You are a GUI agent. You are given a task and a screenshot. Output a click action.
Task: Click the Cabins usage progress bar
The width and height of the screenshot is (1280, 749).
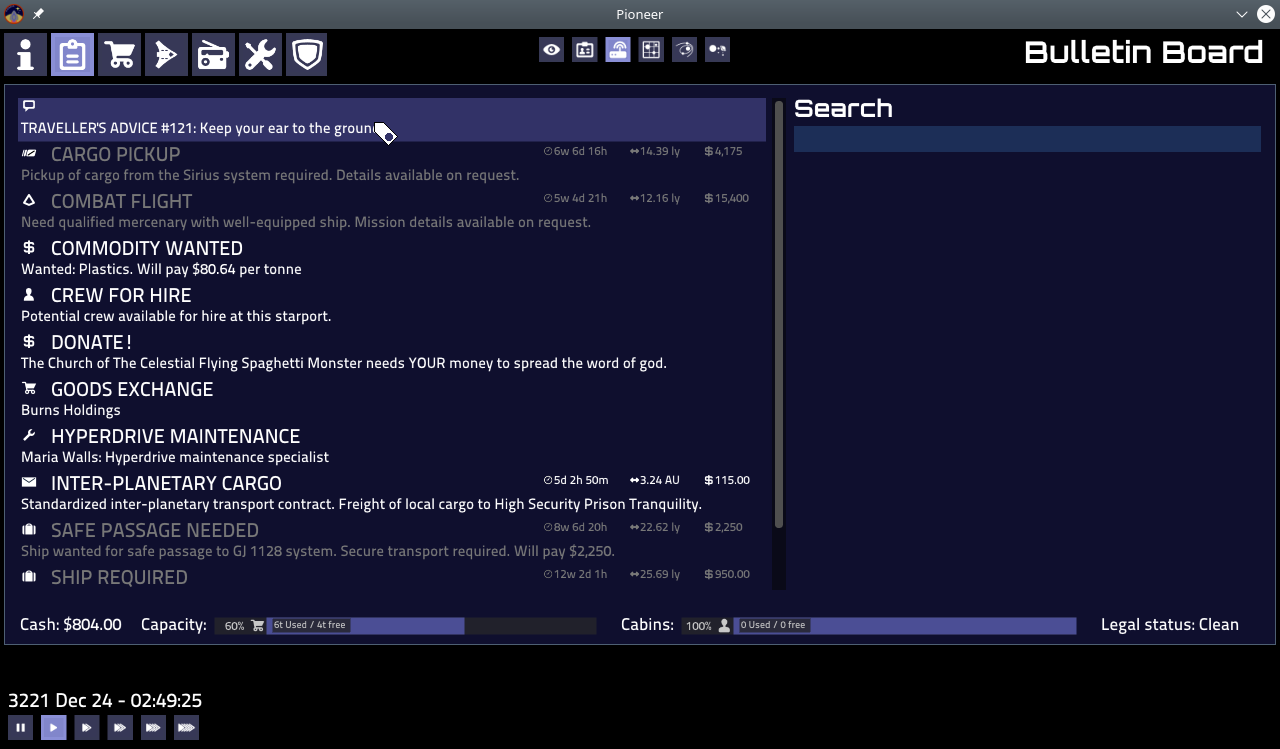[879, 625]
